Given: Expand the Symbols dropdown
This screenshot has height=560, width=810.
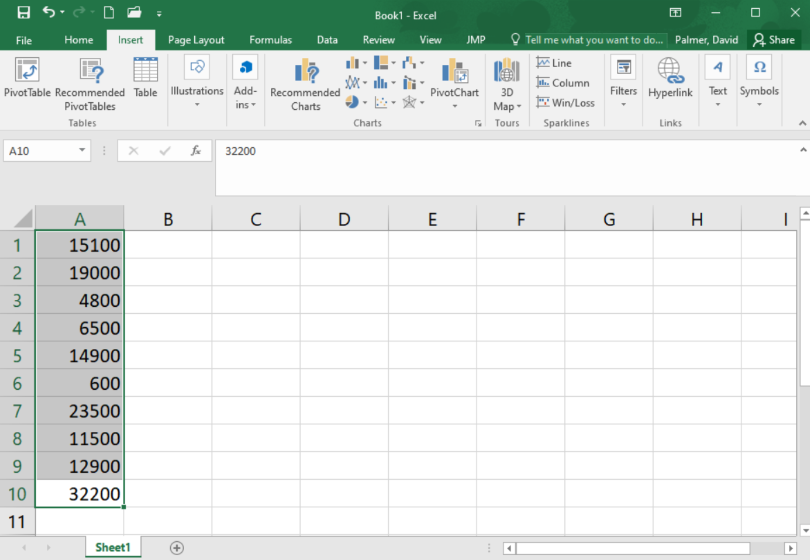Looking at the screenshot, I should tap(759, 78).
